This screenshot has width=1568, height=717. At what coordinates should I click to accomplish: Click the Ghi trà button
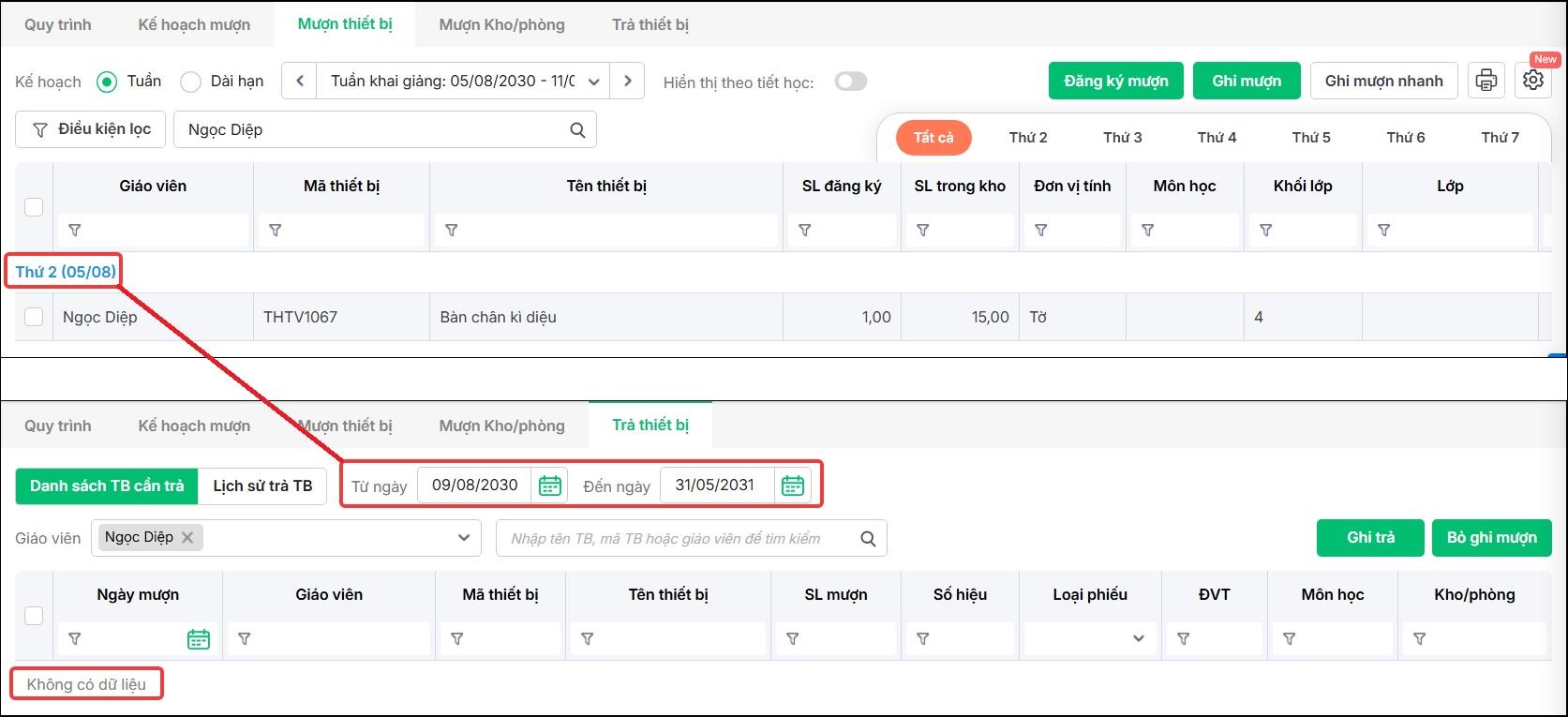(1370, 538)
